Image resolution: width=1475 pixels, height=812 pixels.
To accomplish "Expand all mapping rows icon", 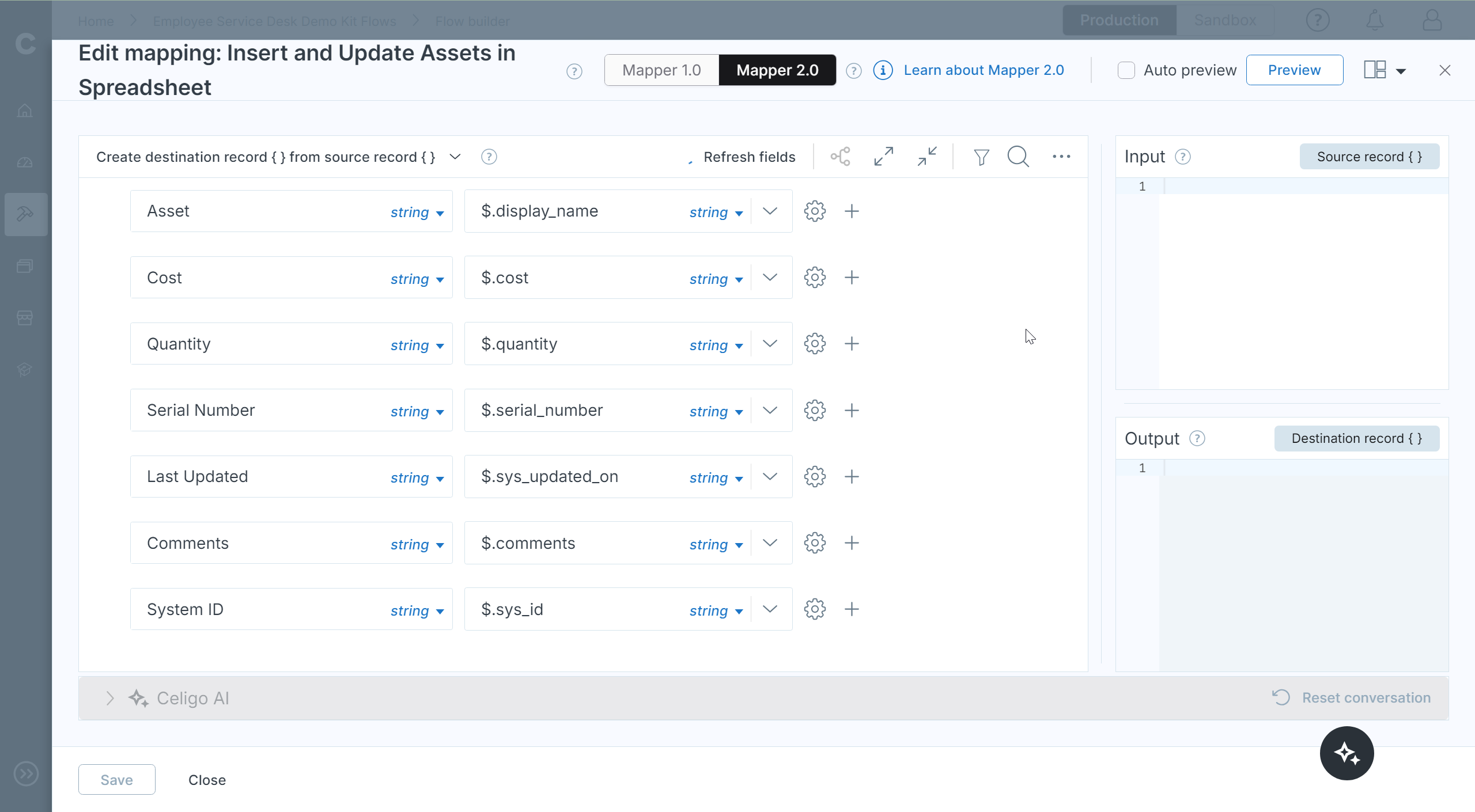I will (883, 157).
